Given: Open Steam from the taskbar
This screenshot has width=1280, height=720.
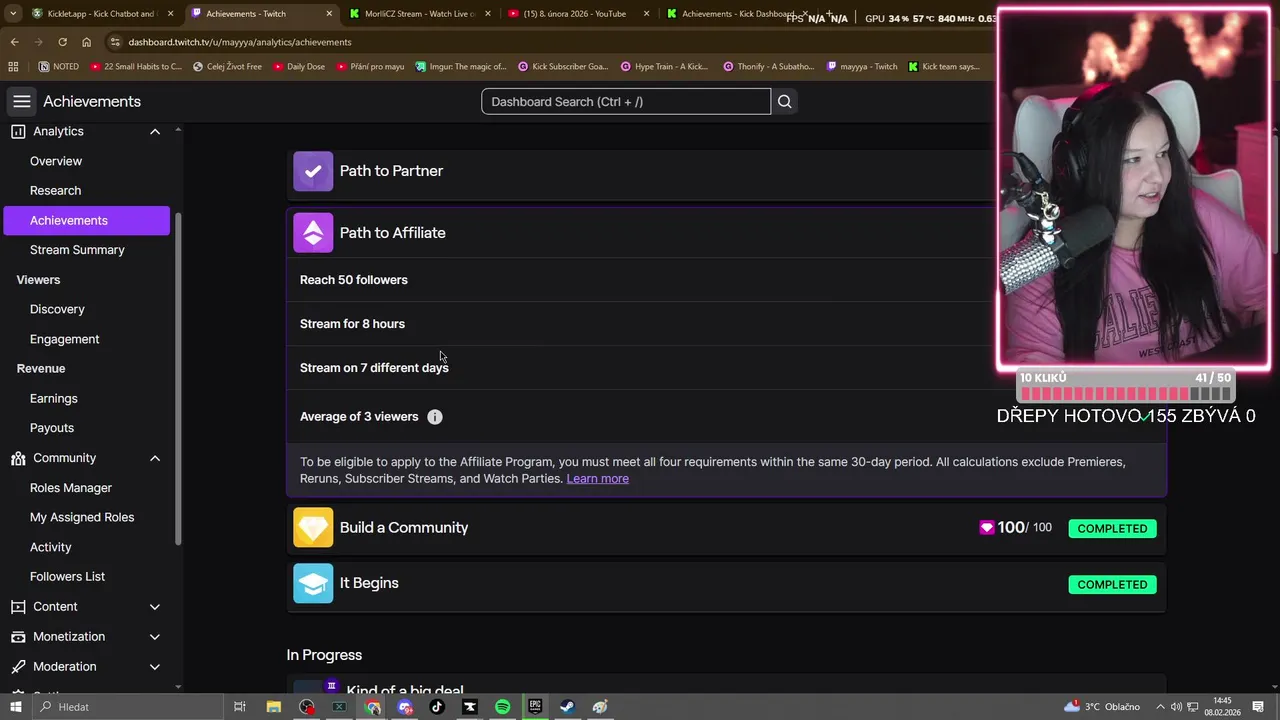Looking at the screenshot, I should coord(567,707).
